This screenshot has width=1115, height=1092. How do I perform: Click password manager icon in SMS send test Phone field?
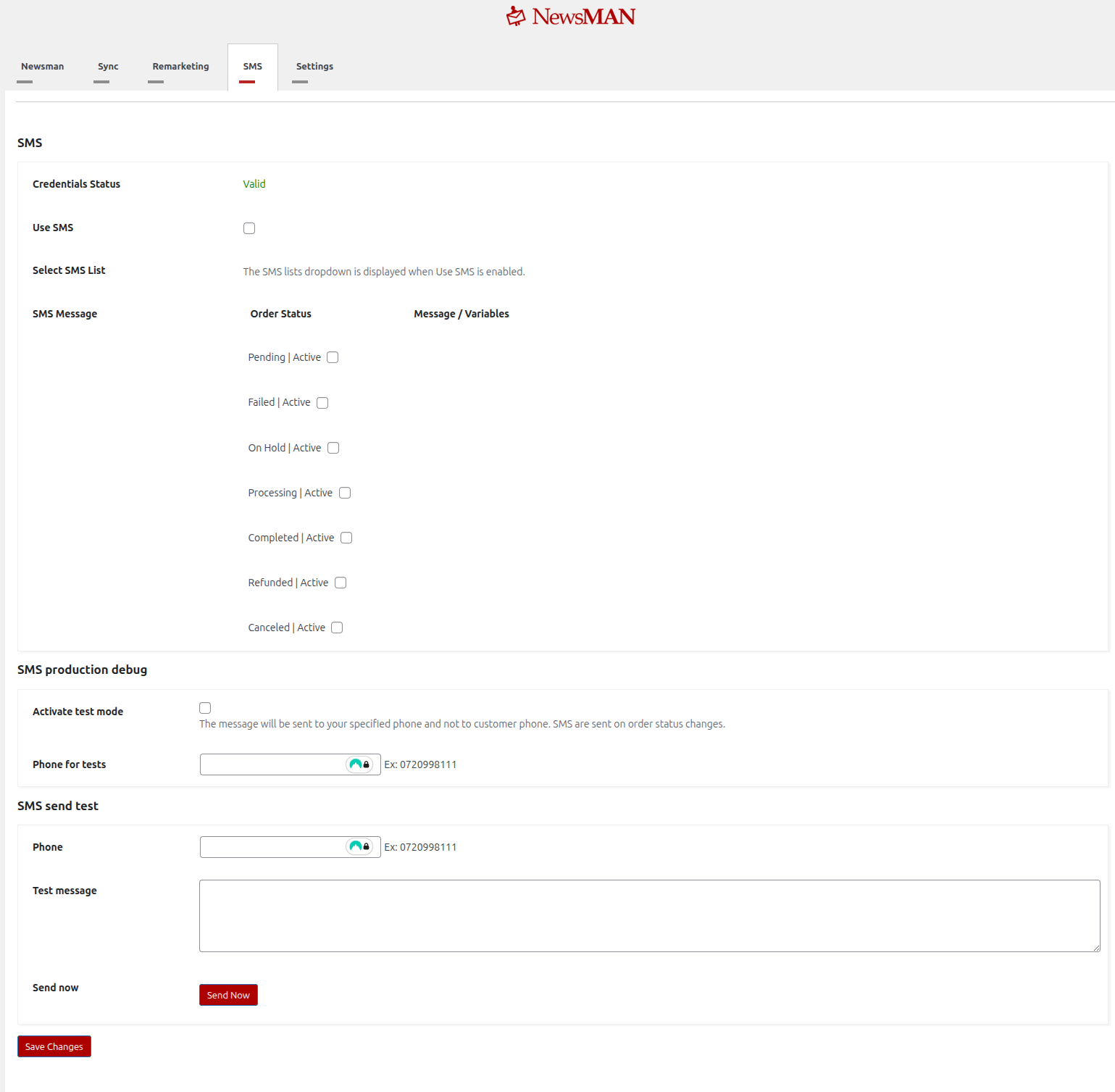[359, 846]
